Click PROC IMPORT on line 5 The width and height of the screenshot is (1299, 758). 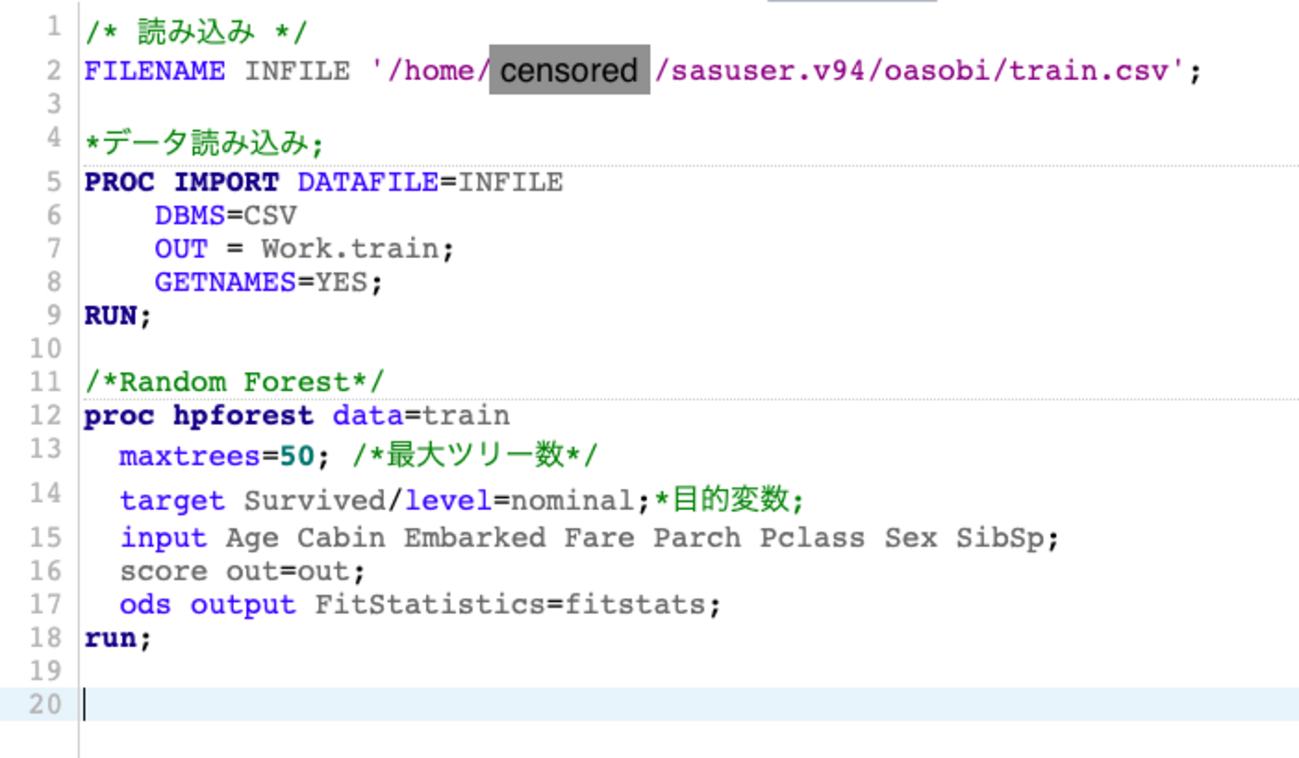pos(181,182)
